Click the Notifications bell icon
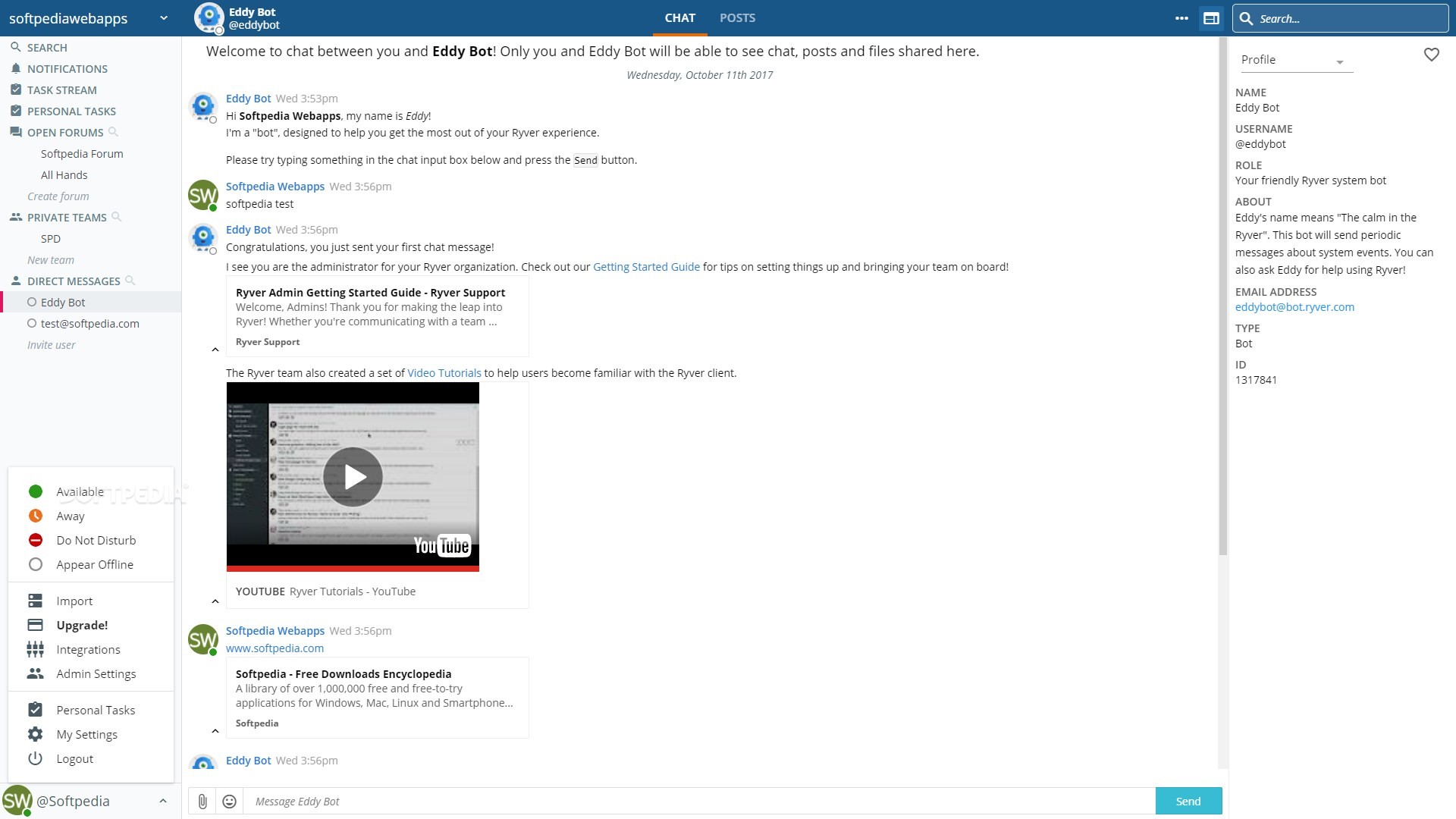This screenshot has height=819, width=1456. (15, 68)
